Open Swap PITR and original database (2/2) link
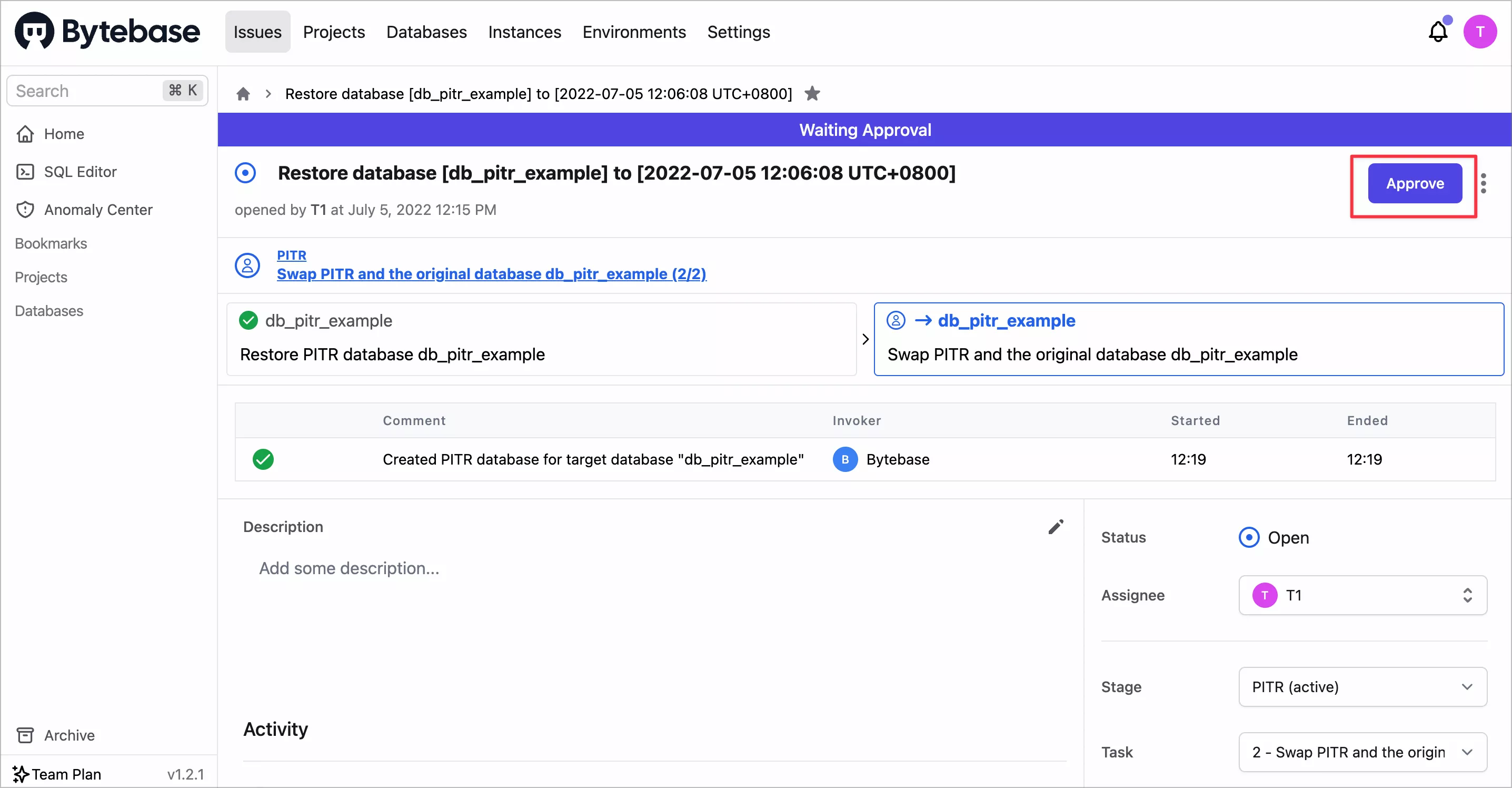The height and width of the screenshot is (788, 1512). (491, 274)
